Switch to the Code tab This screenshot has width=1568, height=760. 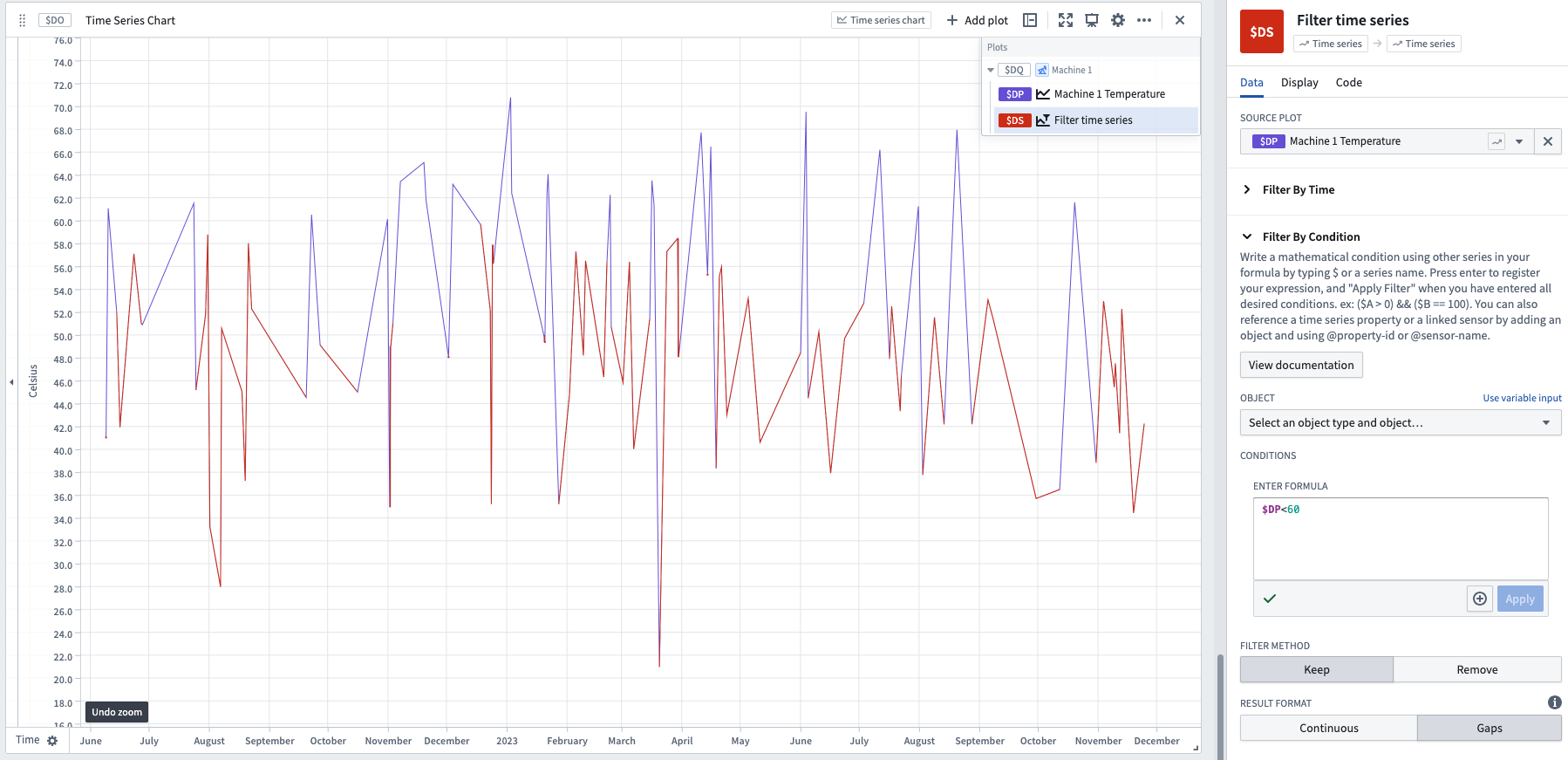pos(1348,82)
